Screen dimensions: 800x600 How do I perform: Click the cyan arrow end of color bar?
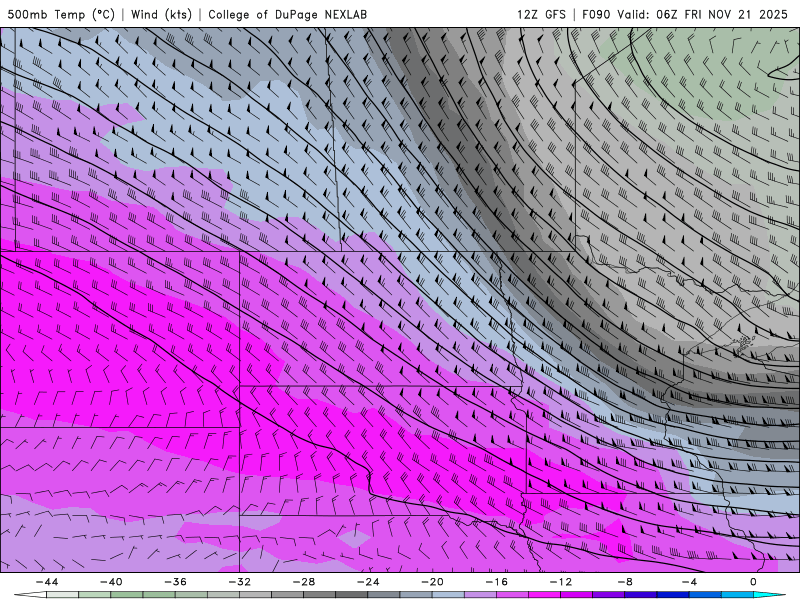[769, 595]
